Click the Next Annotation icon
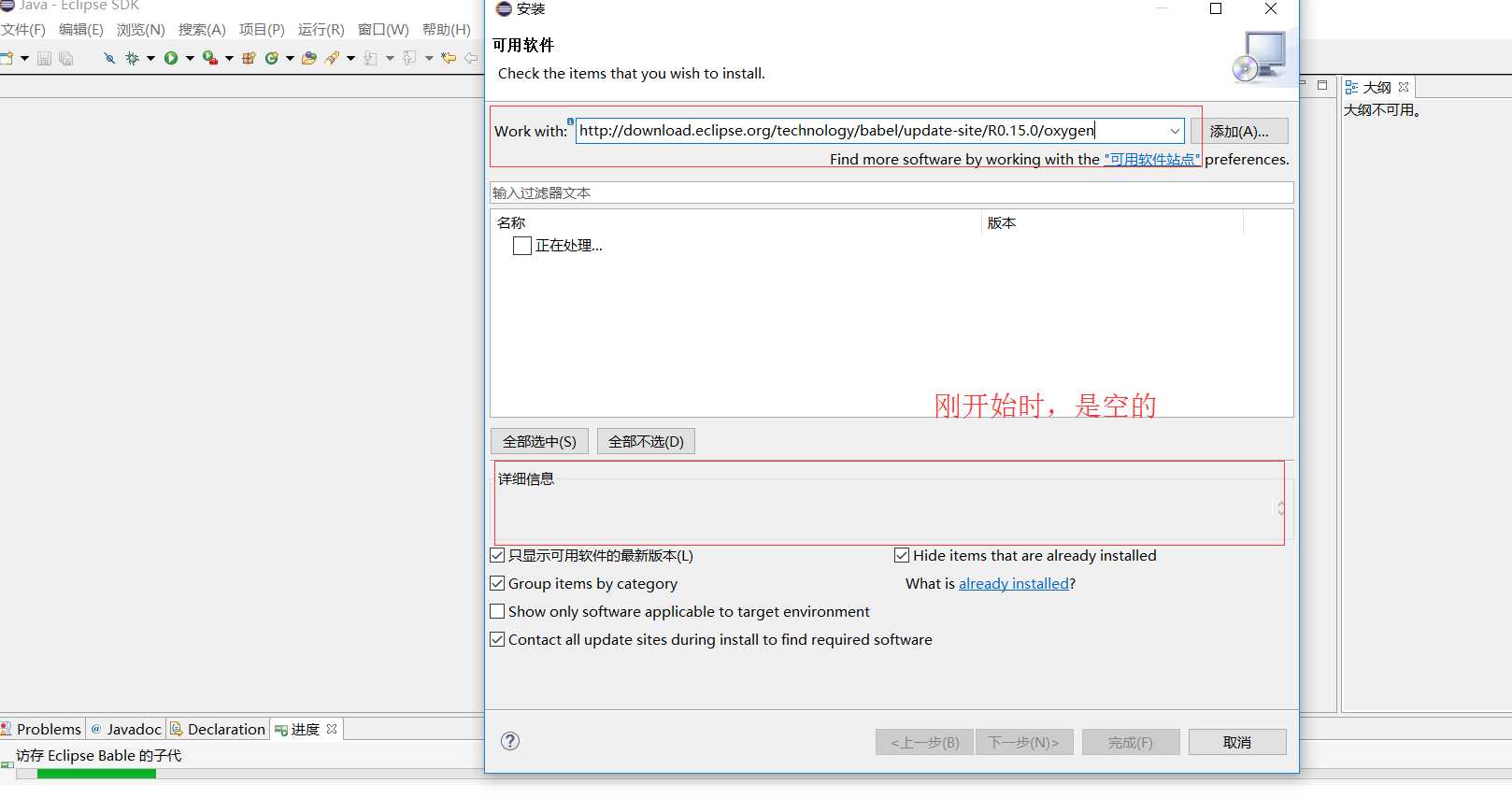1512x798 pixels. [371, 58]
